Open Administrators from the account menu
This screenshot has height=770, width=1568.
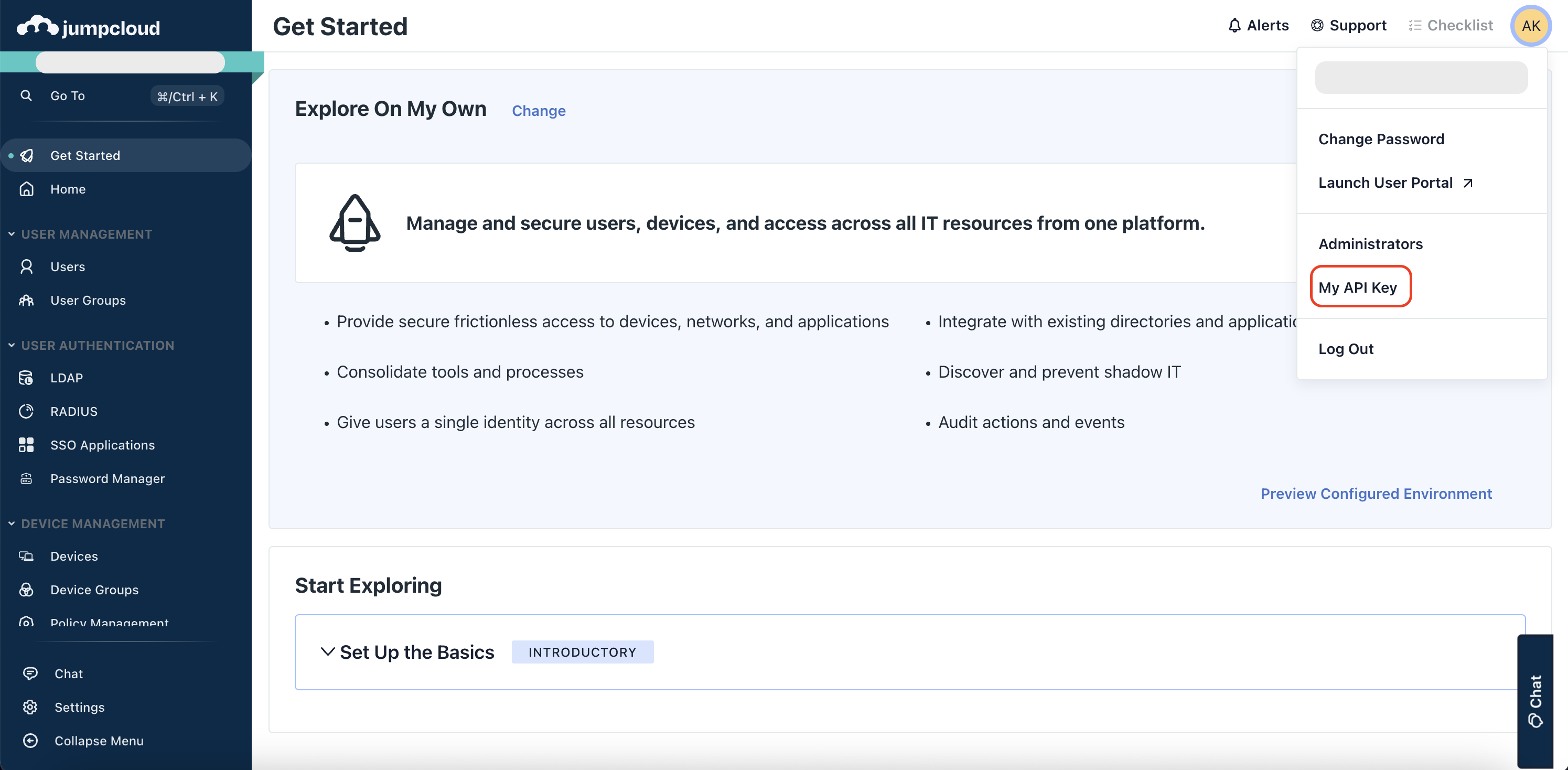(x=1370, y=243)
